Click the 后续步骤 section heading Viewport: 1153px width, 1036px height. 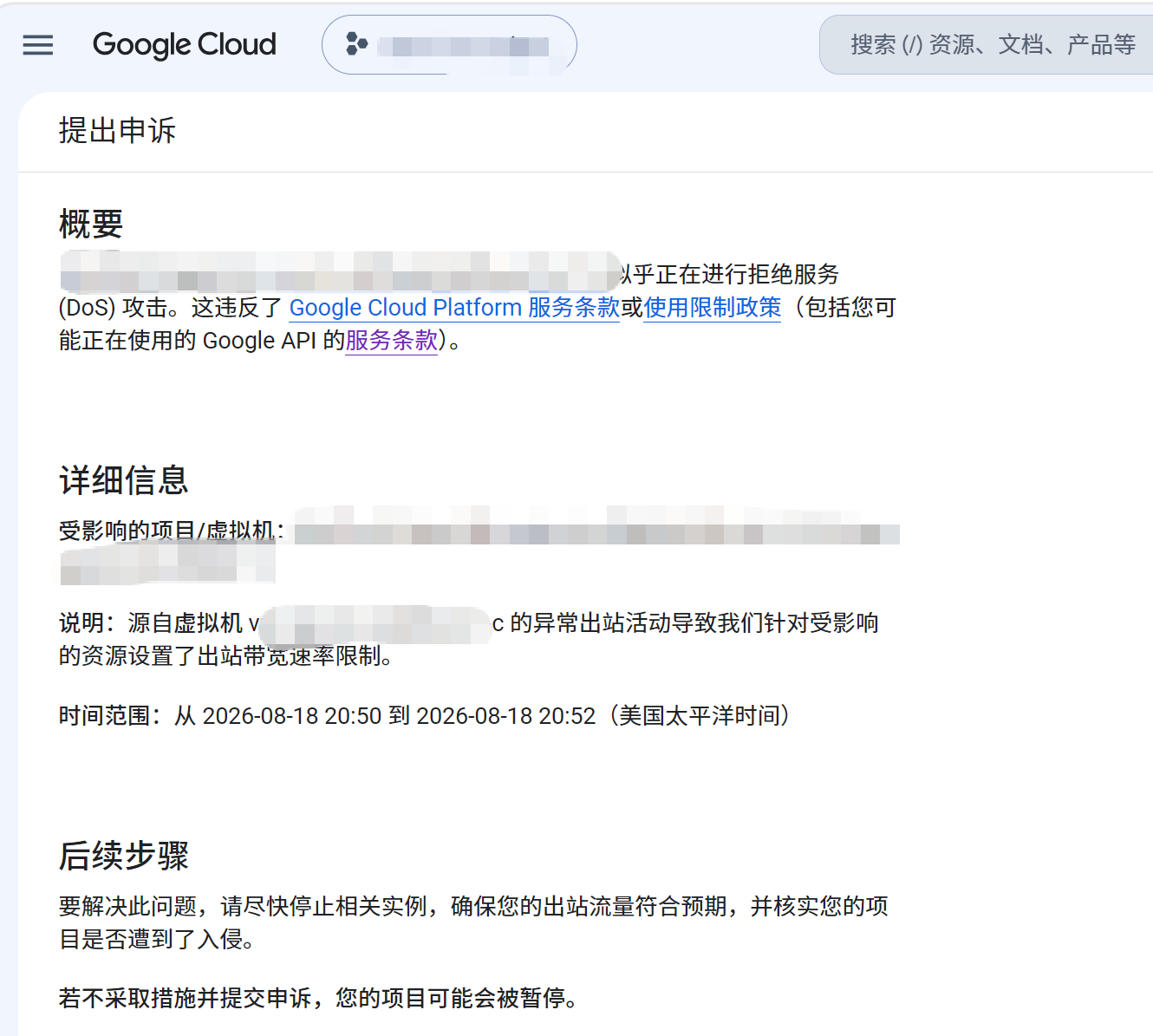124,855
